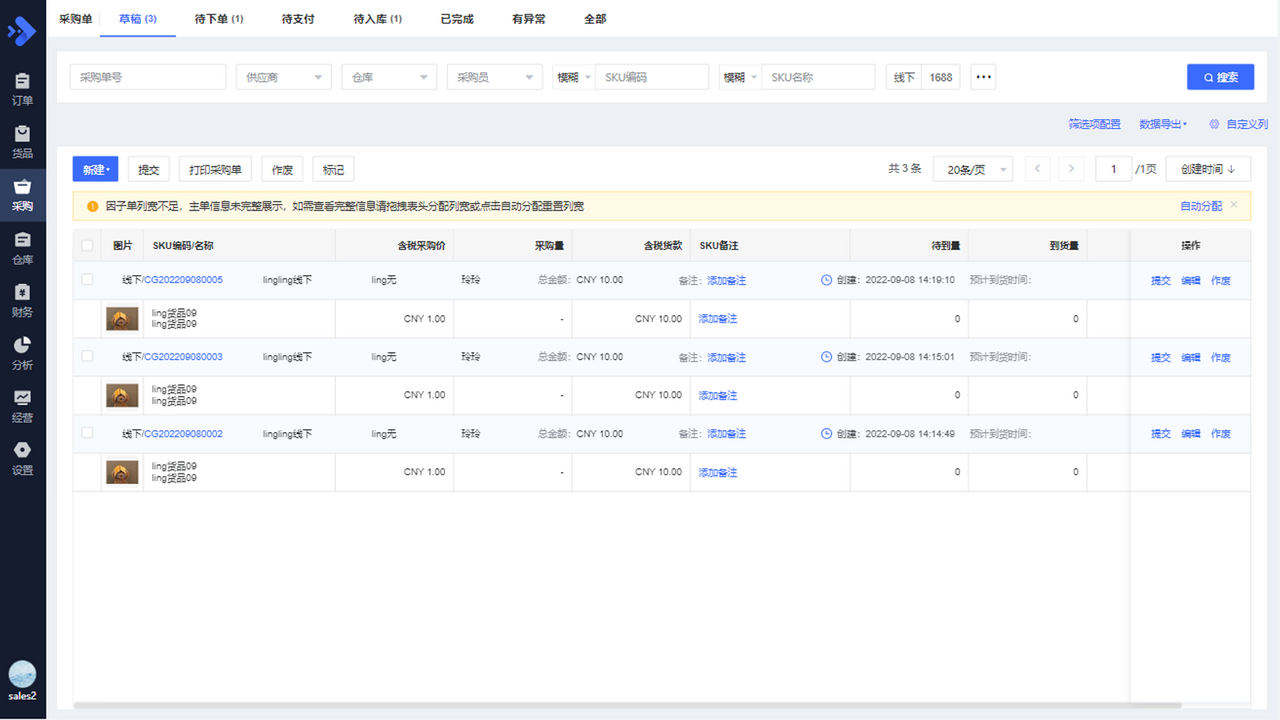
Task: Focus the 采购单号 input field
Action: (148, 77)
